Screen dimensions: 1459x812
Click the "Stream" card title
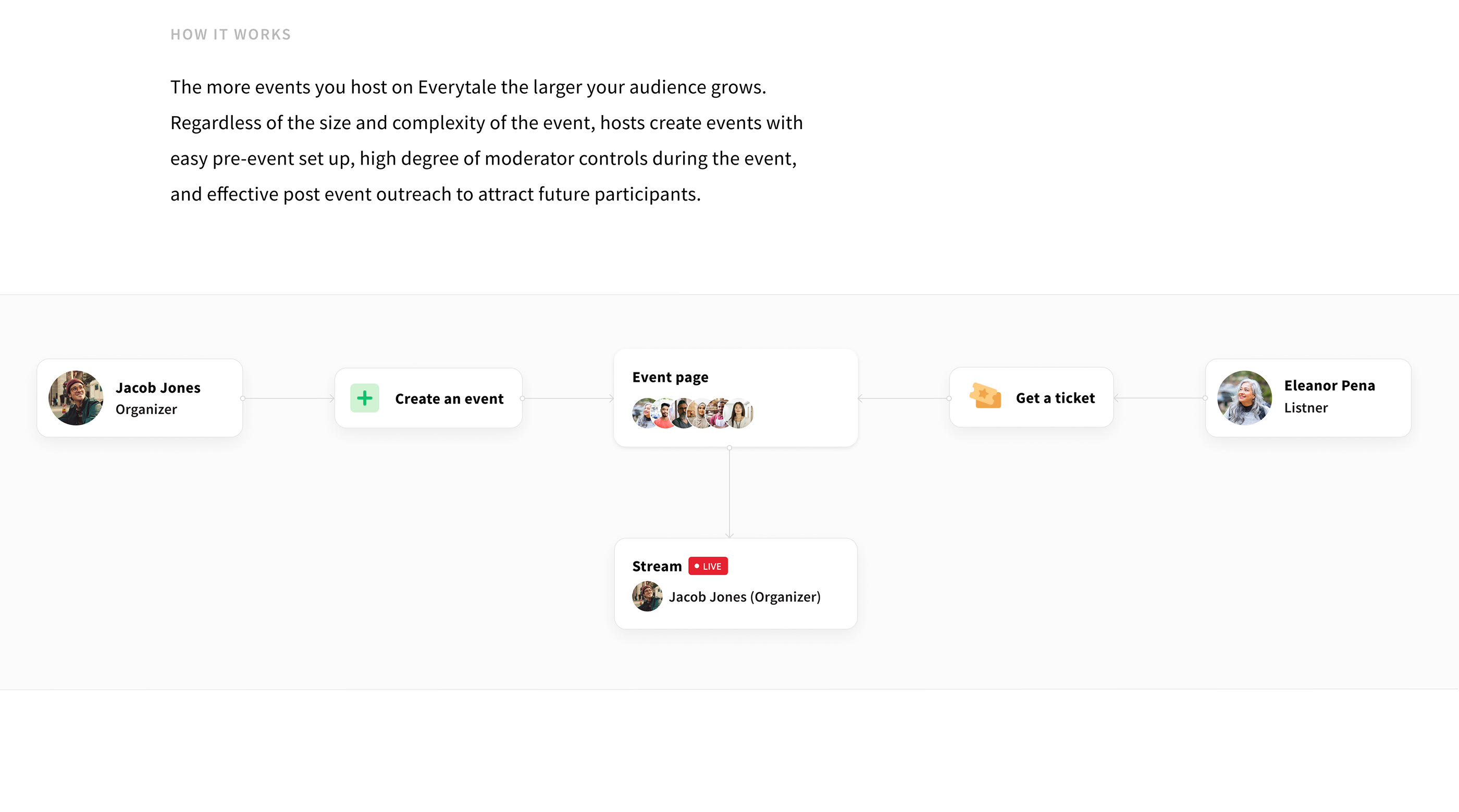pyautogui.click(x=657, y=566)
